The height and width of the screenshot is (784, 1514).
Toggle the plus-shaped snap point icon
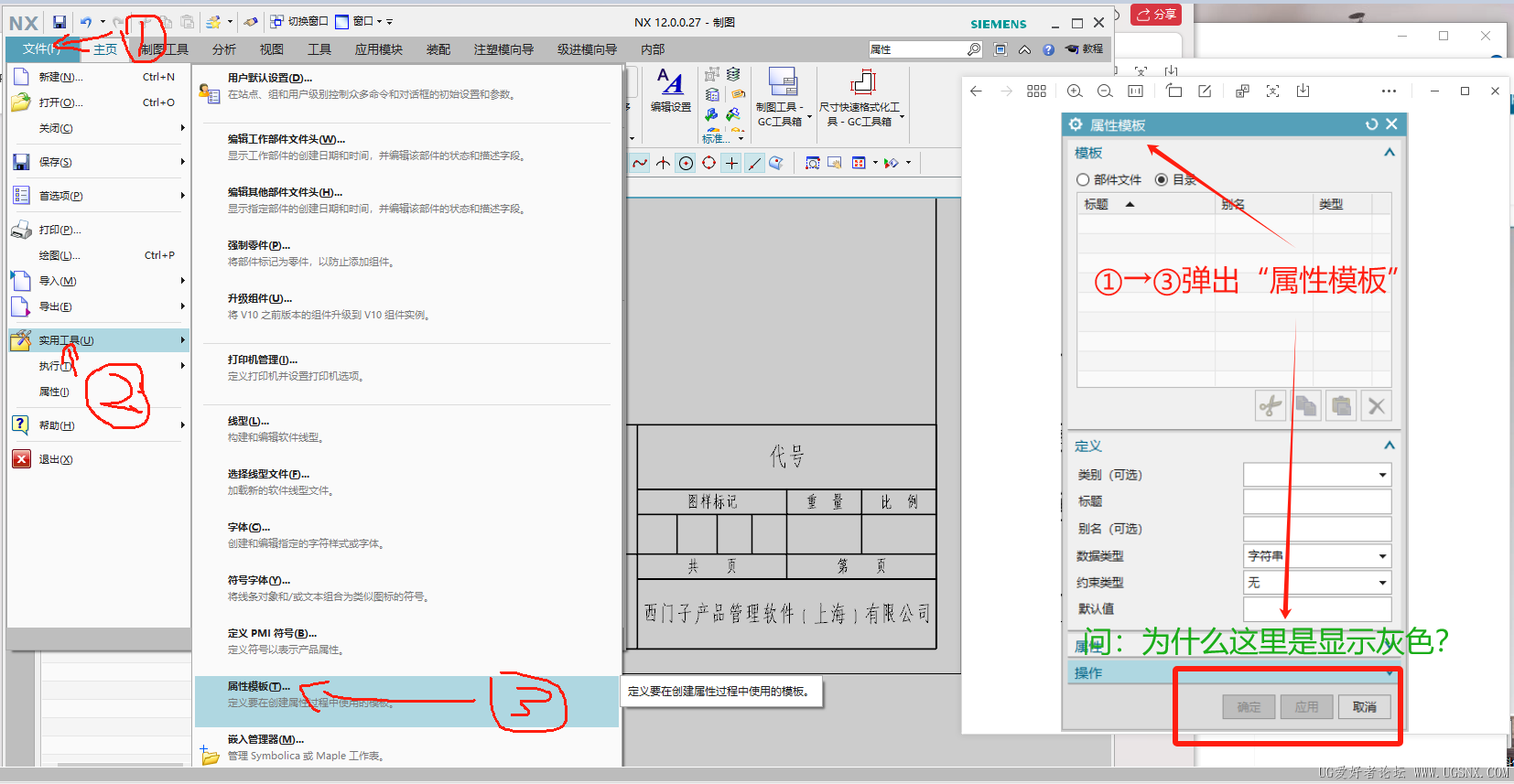(x=731, y=163)
